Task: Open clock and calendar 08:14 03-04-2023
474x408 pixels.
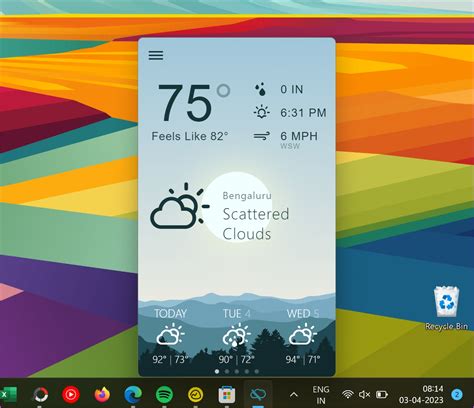Action: pos(421,394)
